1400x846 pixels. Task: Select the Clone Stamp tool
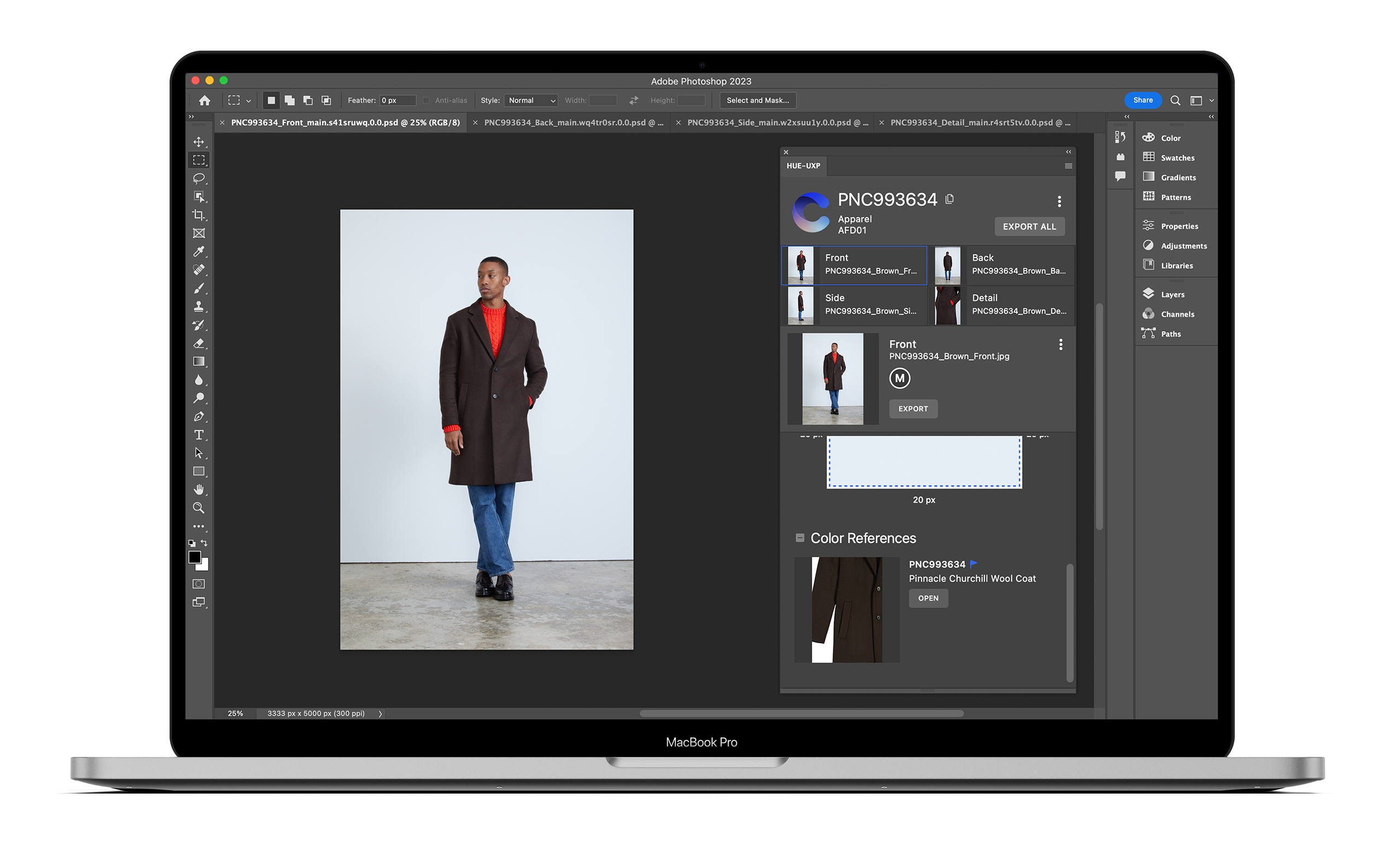pos(200,306)
